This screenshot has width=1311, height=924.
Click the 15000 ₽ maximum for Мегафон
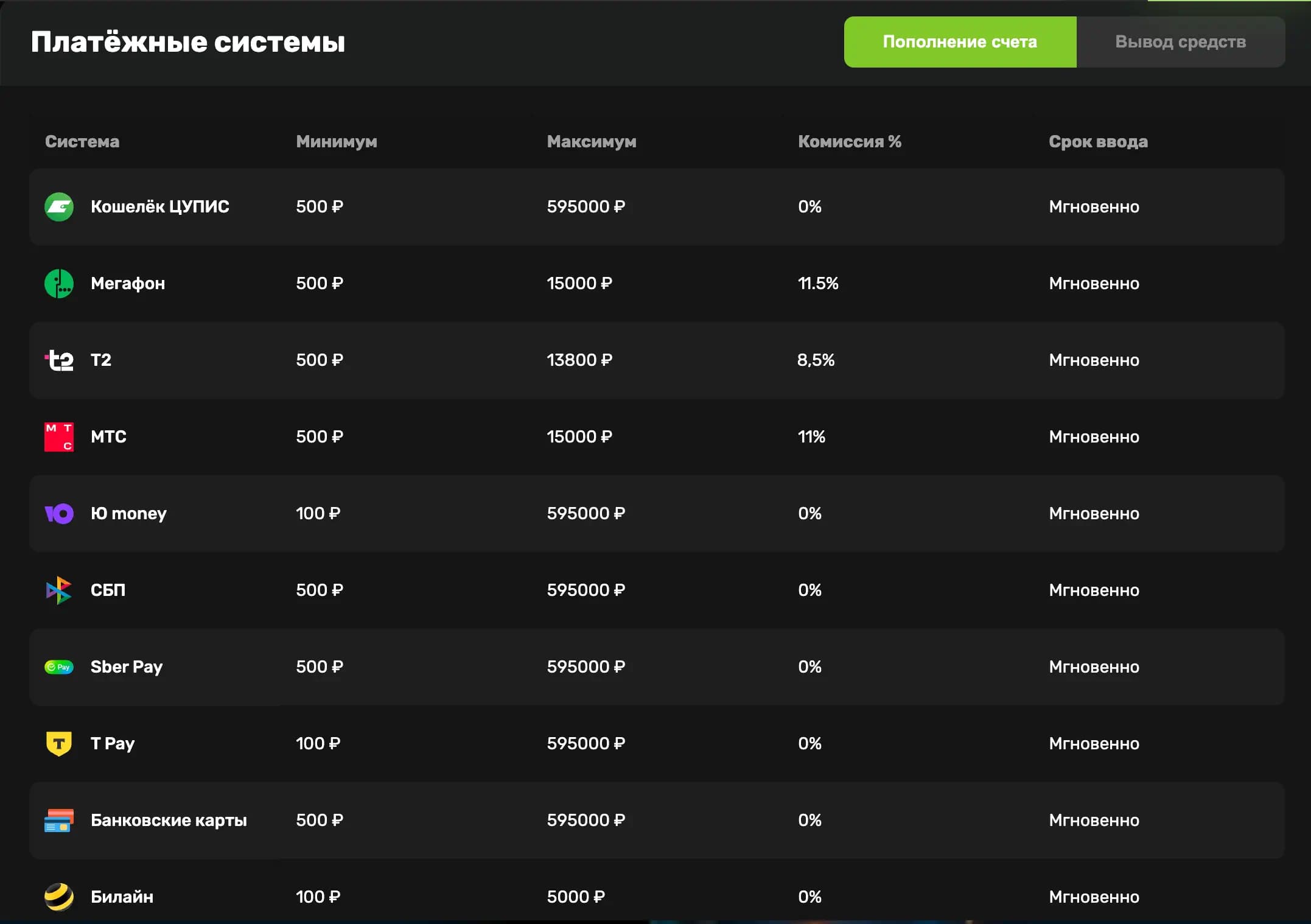point(579,284)
